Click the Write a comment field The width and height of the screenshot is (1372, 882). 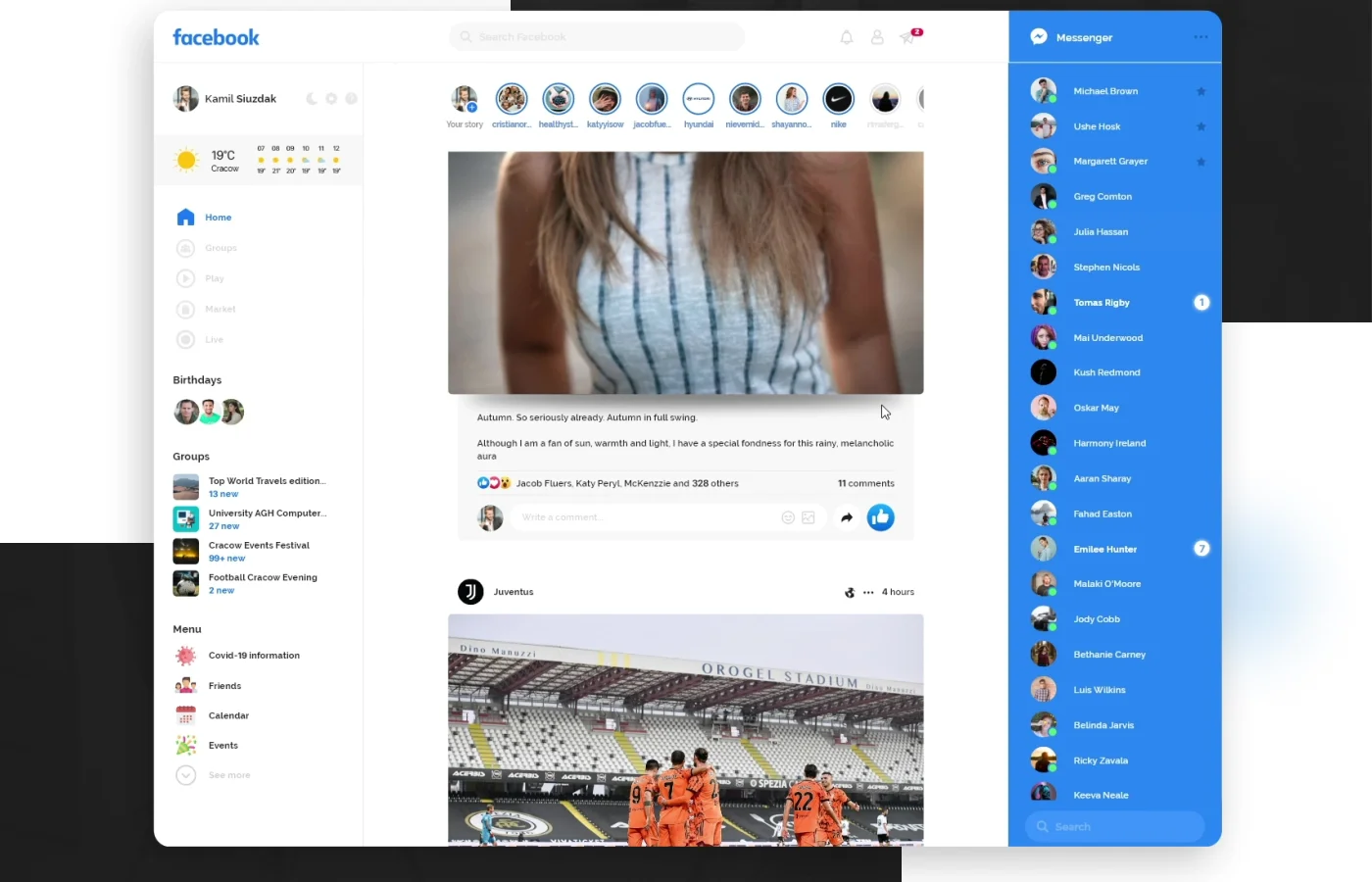[x=668, y=517]
